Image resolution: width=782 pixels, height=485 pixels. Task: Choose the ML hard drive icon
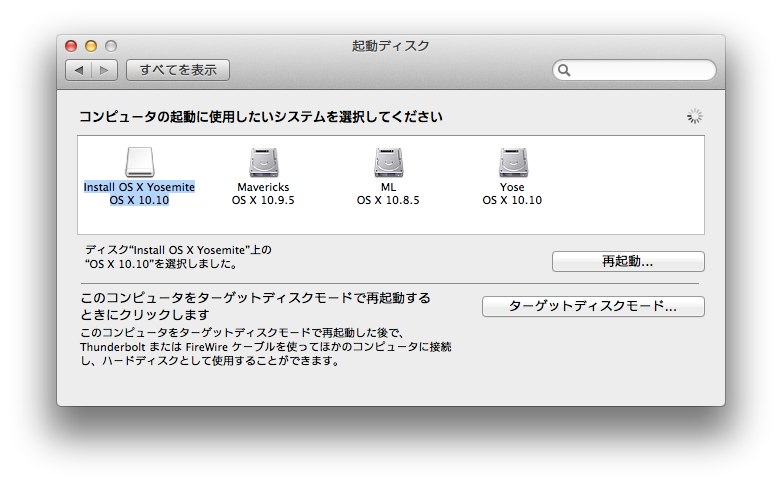pyautogui.click(x=389, y=162)
